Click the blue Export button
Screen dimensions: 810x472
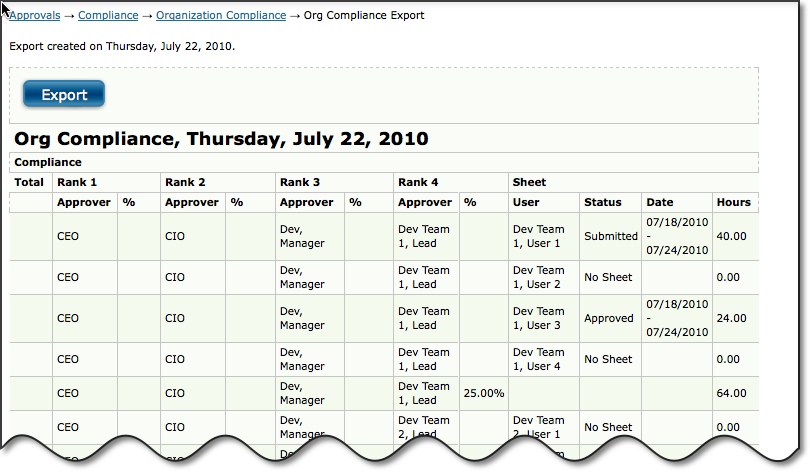64,95
